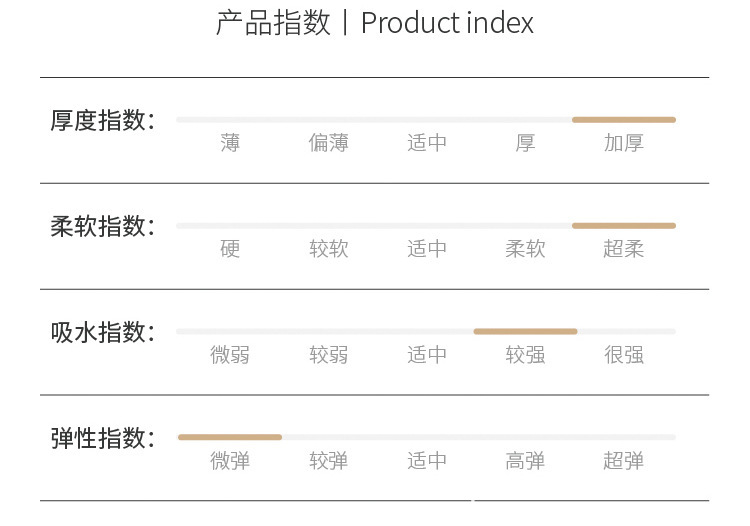
Task: Select the 偏薄 thickness level label
Action: [329, 143]
